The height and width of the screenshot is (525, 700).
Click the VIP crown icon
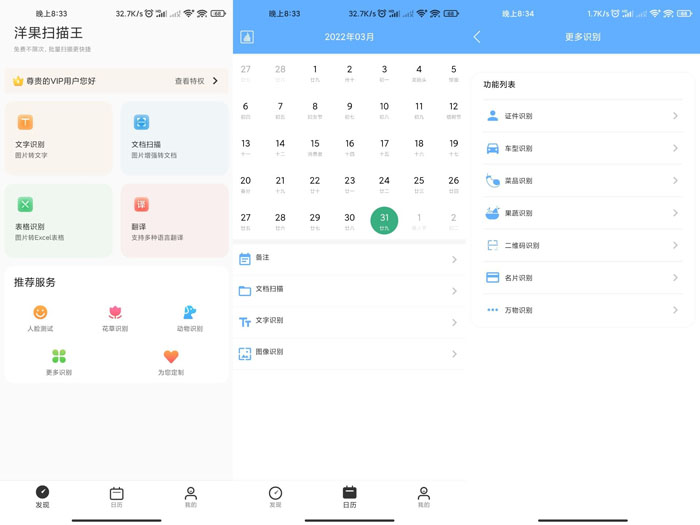(18, 81)
